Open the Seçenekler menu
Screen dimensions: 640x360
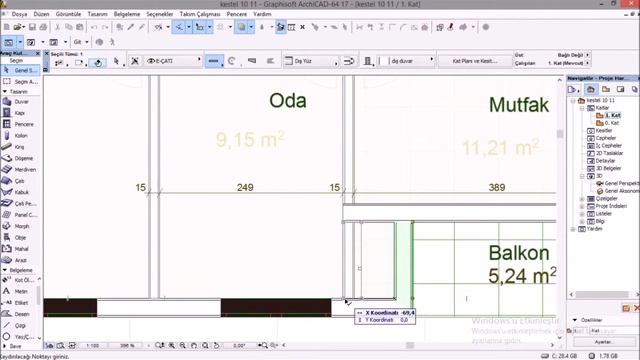pyautogui.click(x=160, y=14)
